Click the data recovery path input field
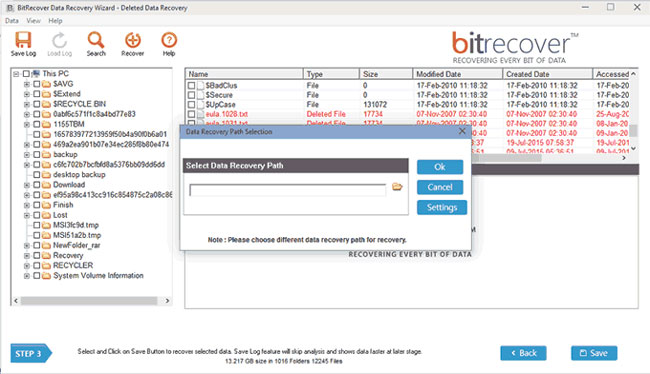The image size is (650, 374). tap(287, 190)
